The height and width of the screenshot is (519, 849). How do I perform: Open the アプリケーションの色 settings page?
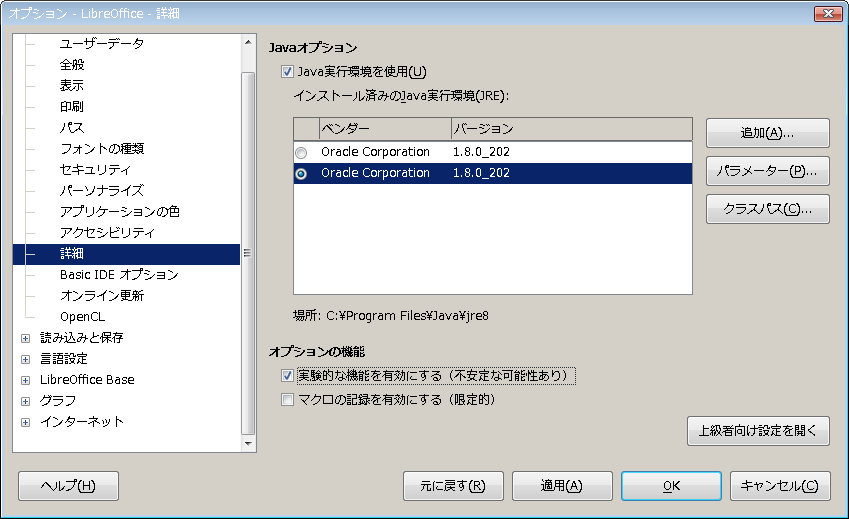point(120,212)
